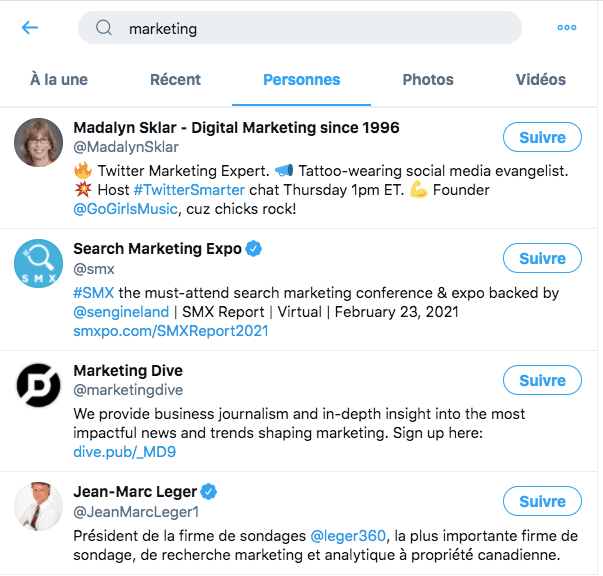Open the smxpo.com/SMXReport2021 link

pyautogui.click(x=171, y=331)
